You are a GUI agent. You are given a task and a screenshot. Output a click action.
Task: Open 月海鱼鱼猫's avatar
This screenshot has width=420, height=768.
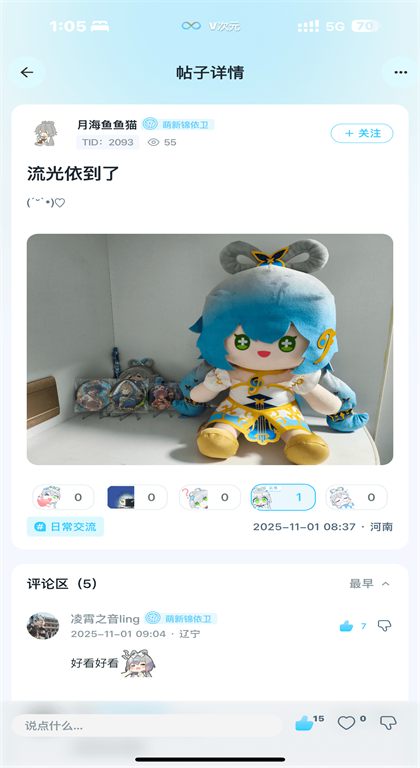click(46, 134)
